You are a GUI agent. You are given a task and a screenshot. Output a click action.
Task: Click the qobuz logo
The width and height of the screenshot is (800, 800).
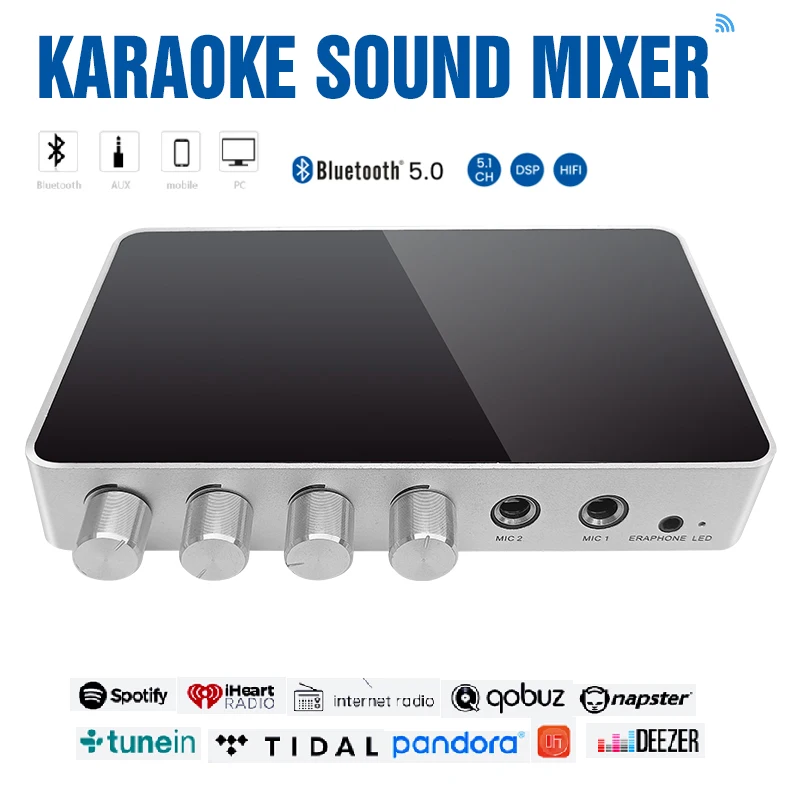coord(507,698)
